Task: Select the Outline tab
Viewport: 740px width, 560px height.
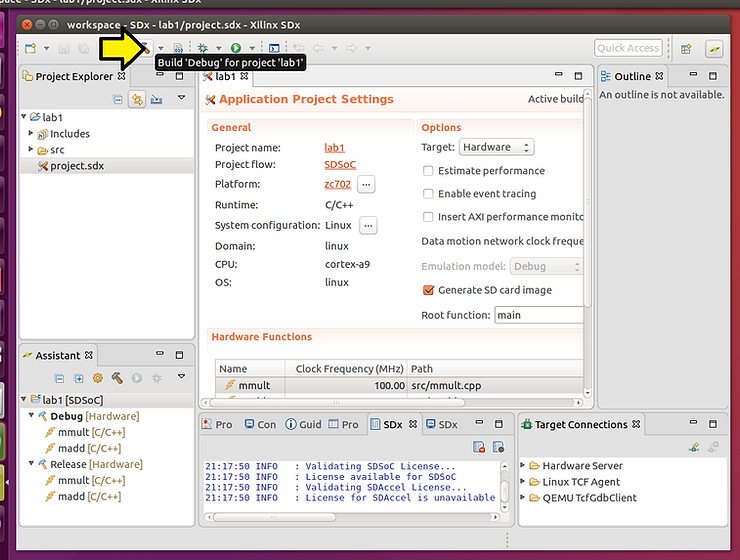Action: pos(631,76)
